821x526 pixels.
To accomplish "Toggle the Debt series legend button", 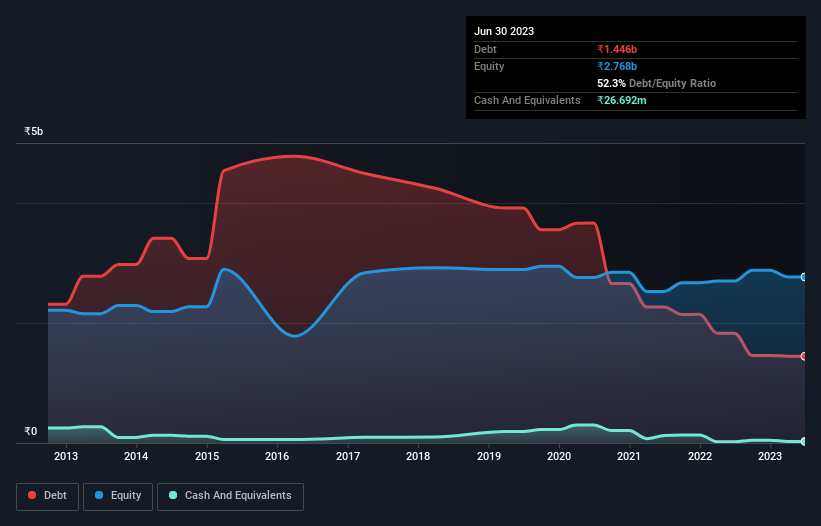I will [x=47, y=496].
